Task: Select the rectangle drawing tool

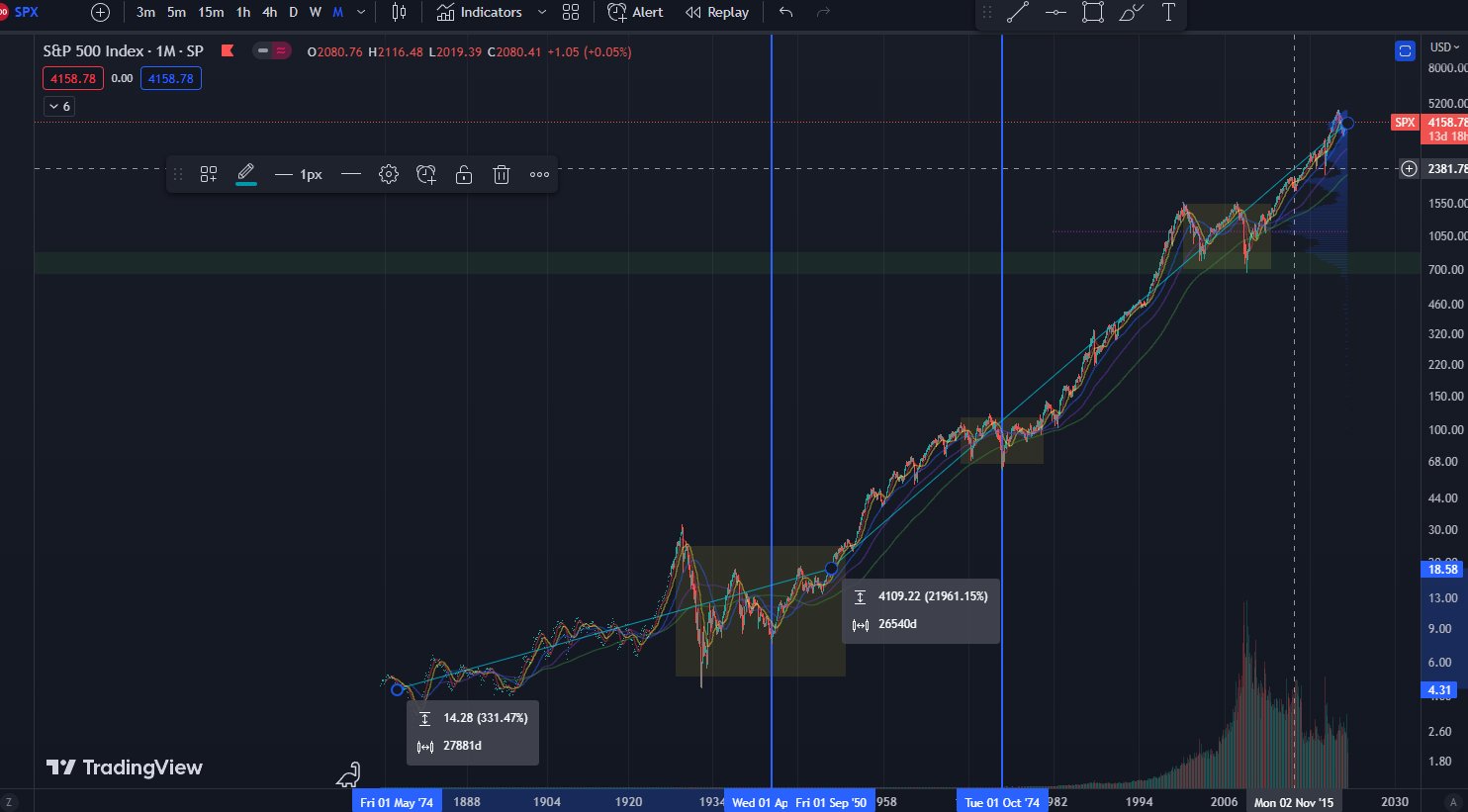Action: pyautogui.click(x=1093, y=13)
